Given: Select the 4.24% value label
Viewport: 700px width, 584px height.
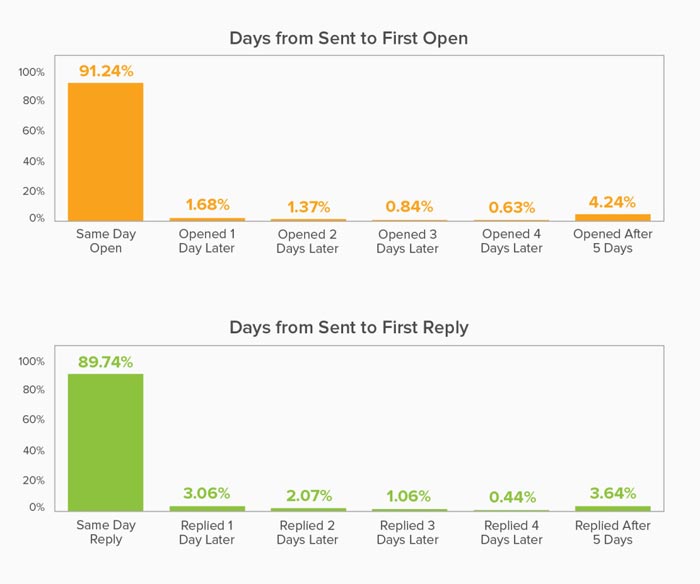Looking at the screenshot, I should (x=612, y=201).
